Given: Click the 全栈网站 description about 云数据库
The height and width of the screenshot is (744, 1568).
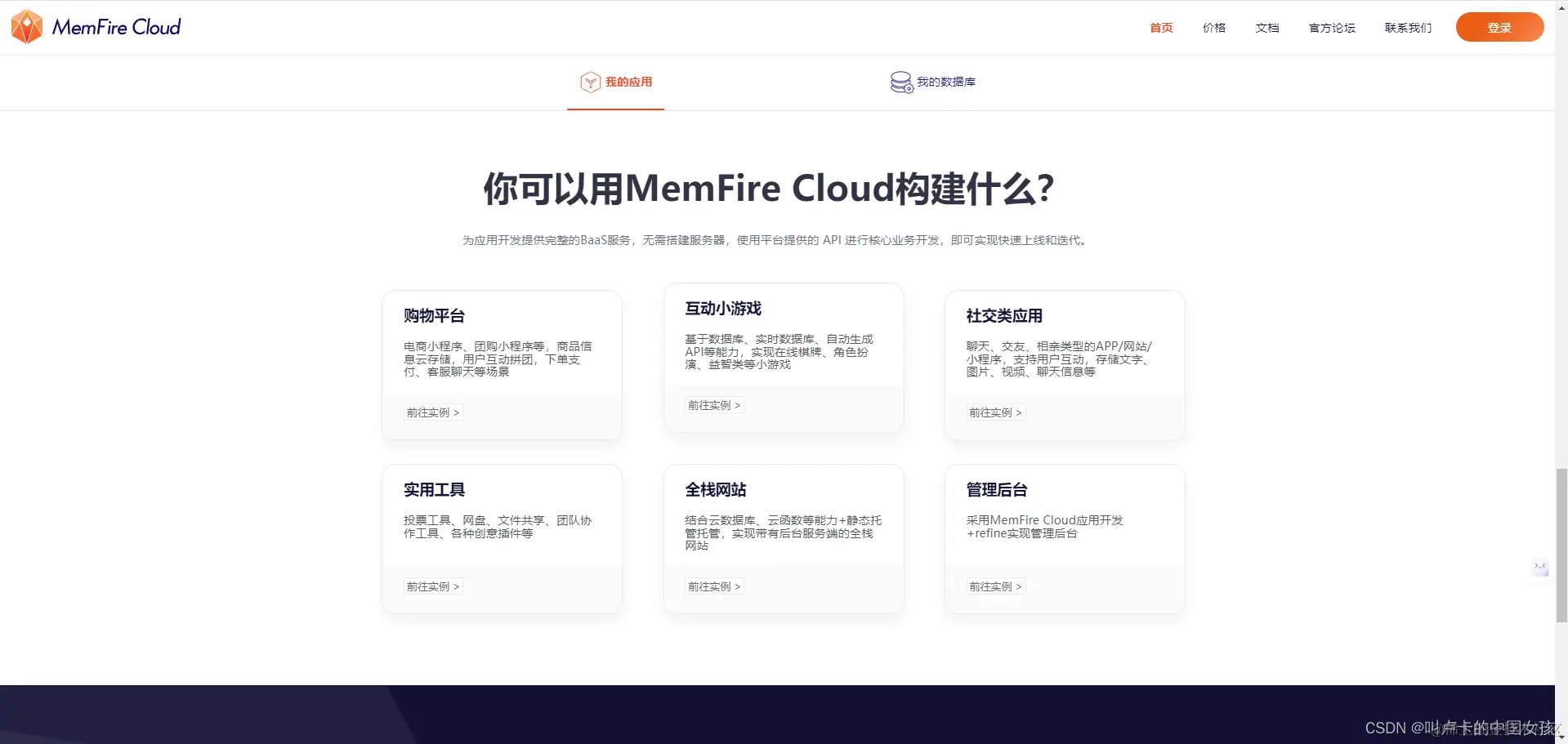Looking at the screenshot, I should pos(783,532).
